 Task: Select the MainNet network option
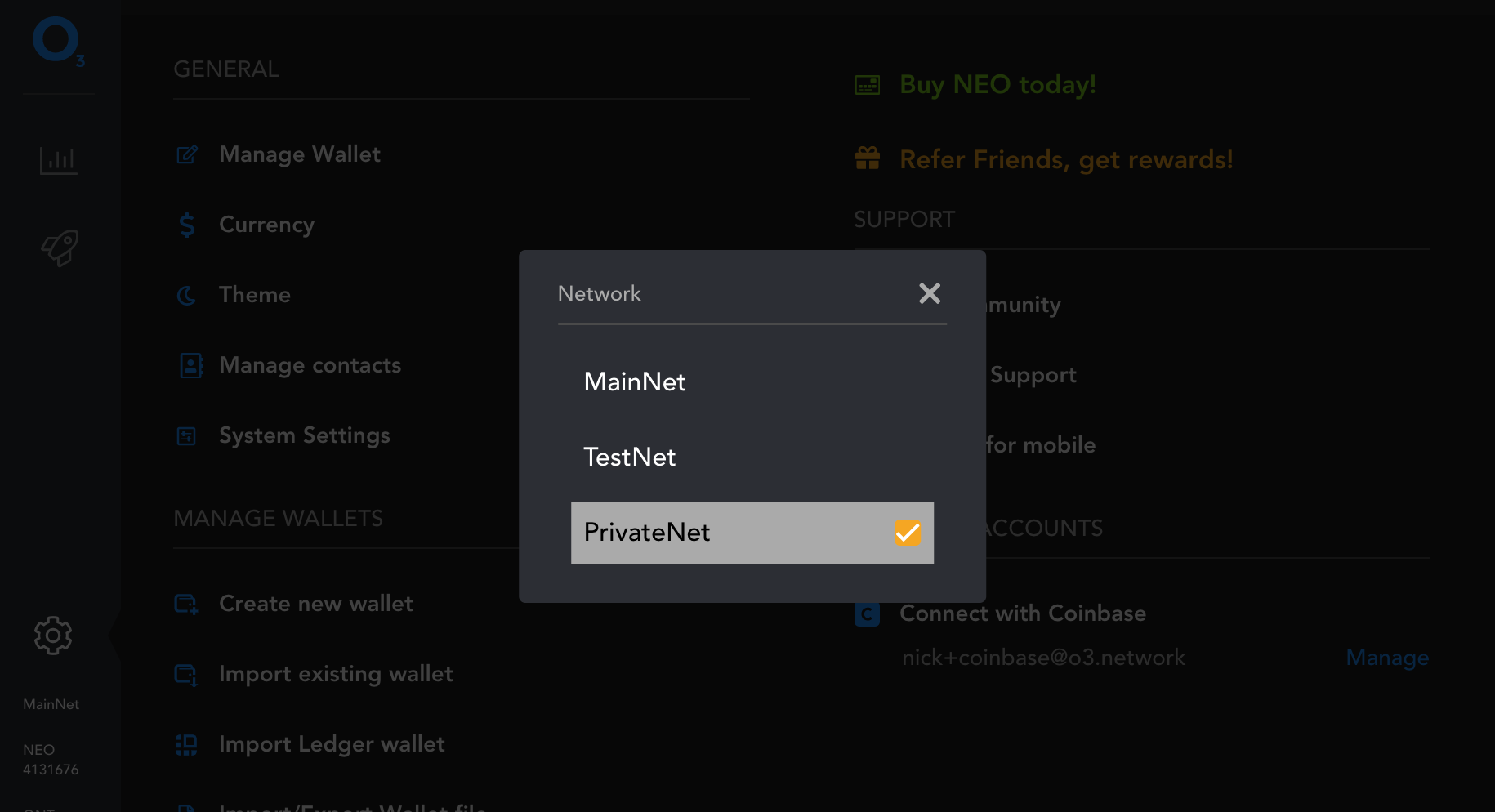tap(635, 381)
